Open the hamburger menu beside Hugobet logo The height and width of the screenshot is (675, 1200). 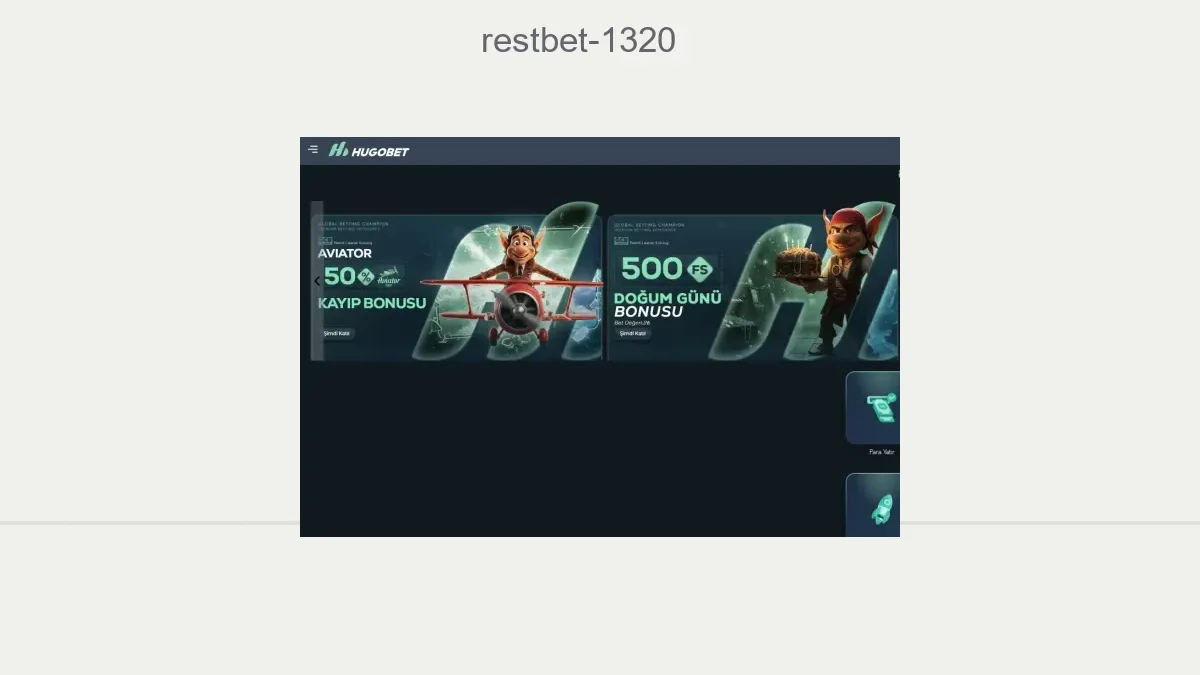[x=313, y=150]
